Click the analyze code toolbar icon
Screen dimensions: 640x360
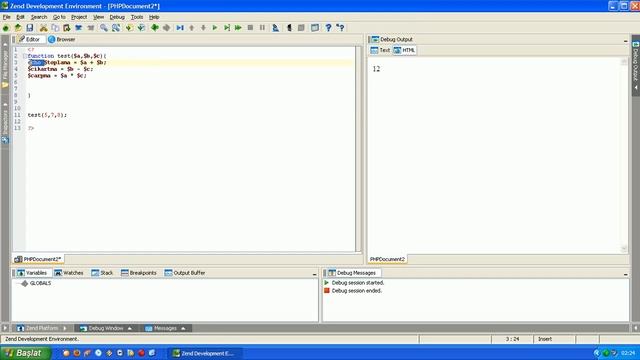tap(276, 28)
